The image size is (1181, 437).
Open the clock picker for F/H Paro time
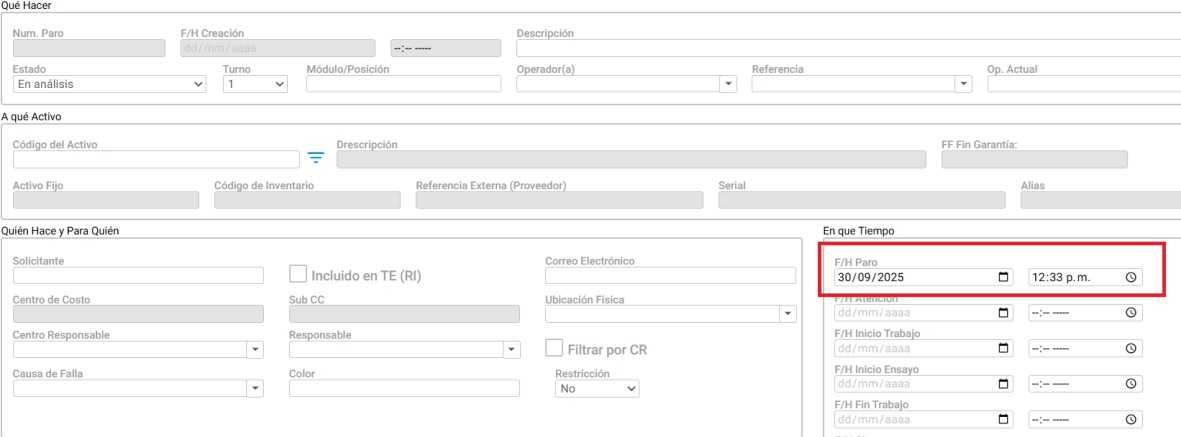click(1131, 277)
